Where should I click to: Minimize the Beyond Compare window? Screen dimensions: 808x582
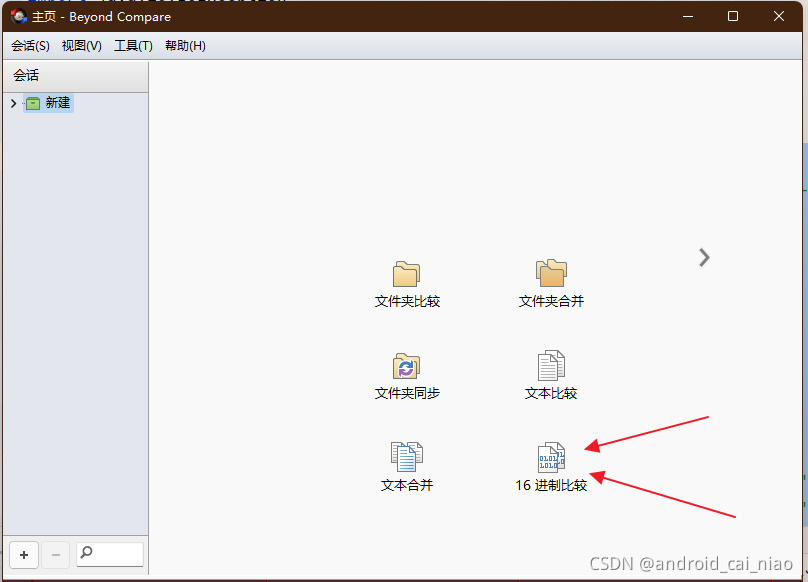coord(687,16)
